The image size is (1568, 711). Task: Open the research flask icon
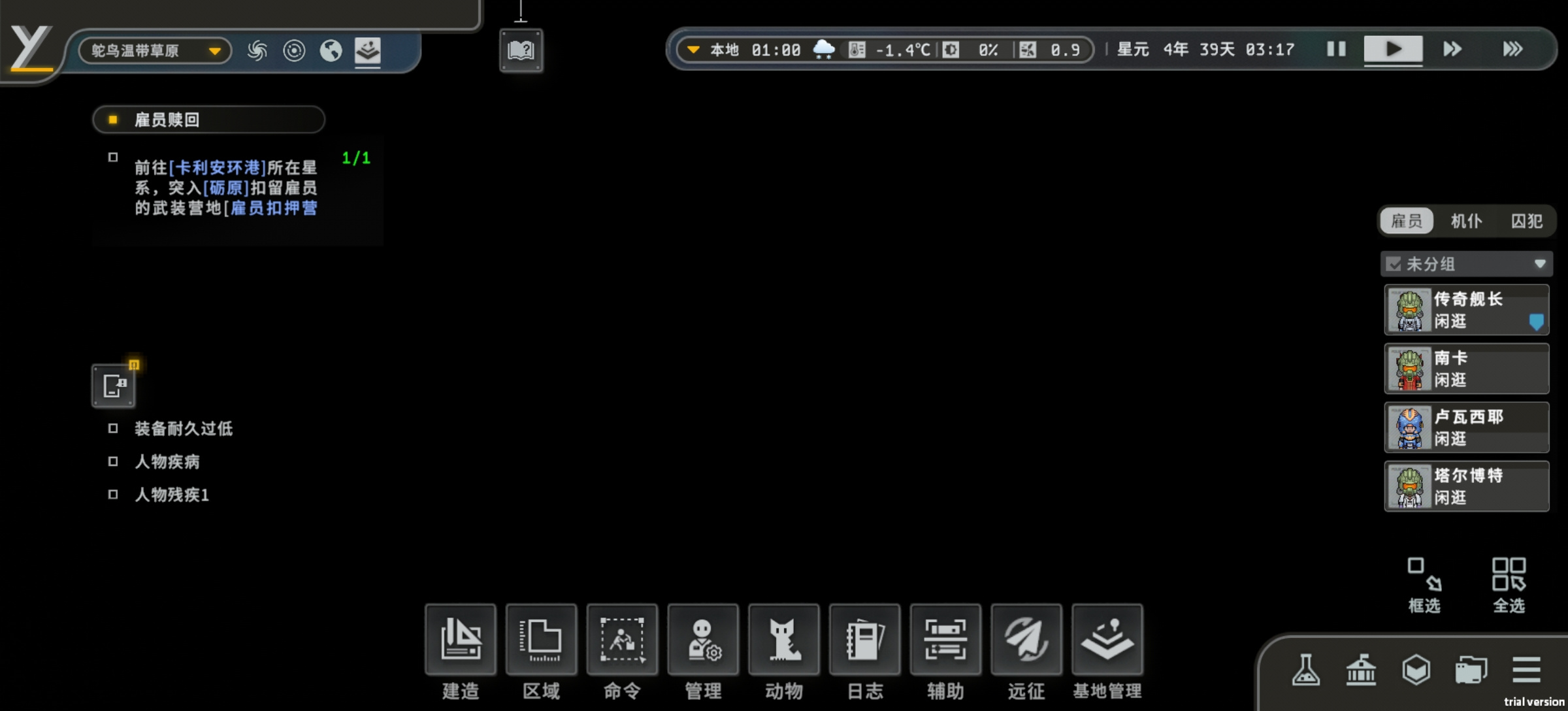coord(1305,670)
